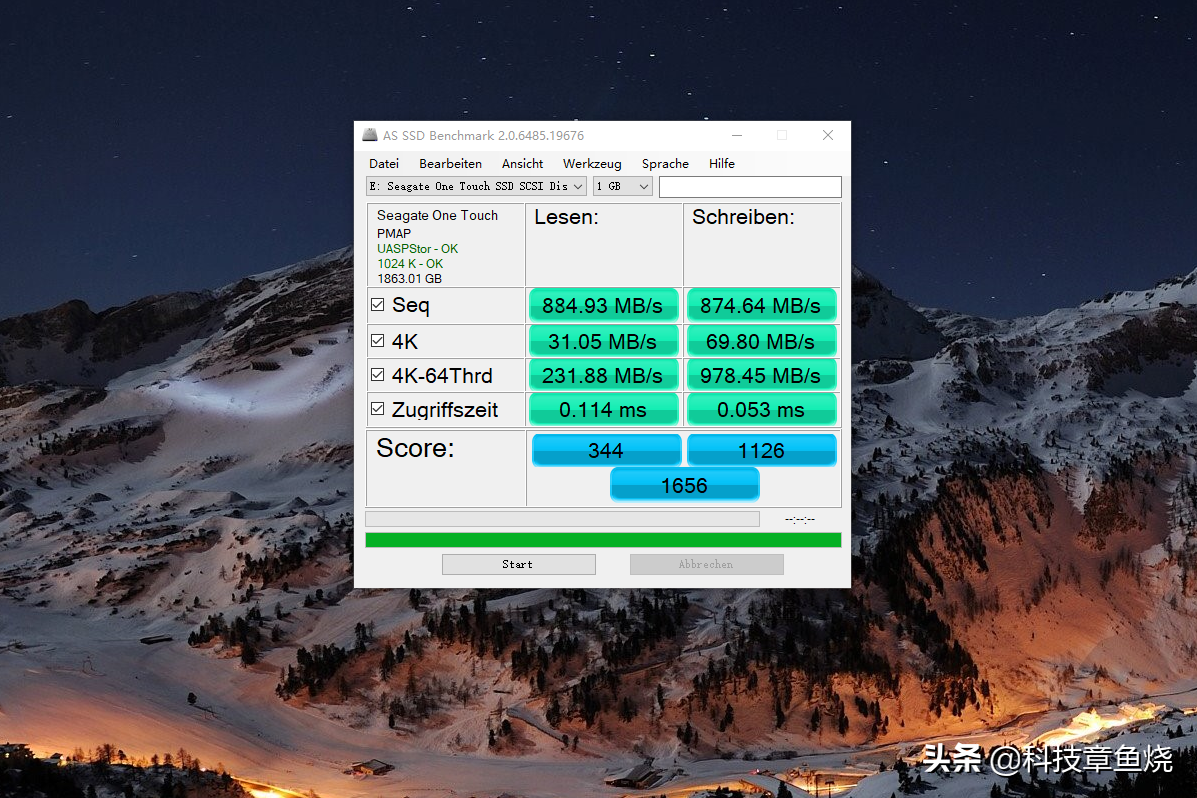Image resolution: width=1197 pixels, height=798 pixels.
Task: Uncheck the 4K test checkbox
Action: coord(377,341)
